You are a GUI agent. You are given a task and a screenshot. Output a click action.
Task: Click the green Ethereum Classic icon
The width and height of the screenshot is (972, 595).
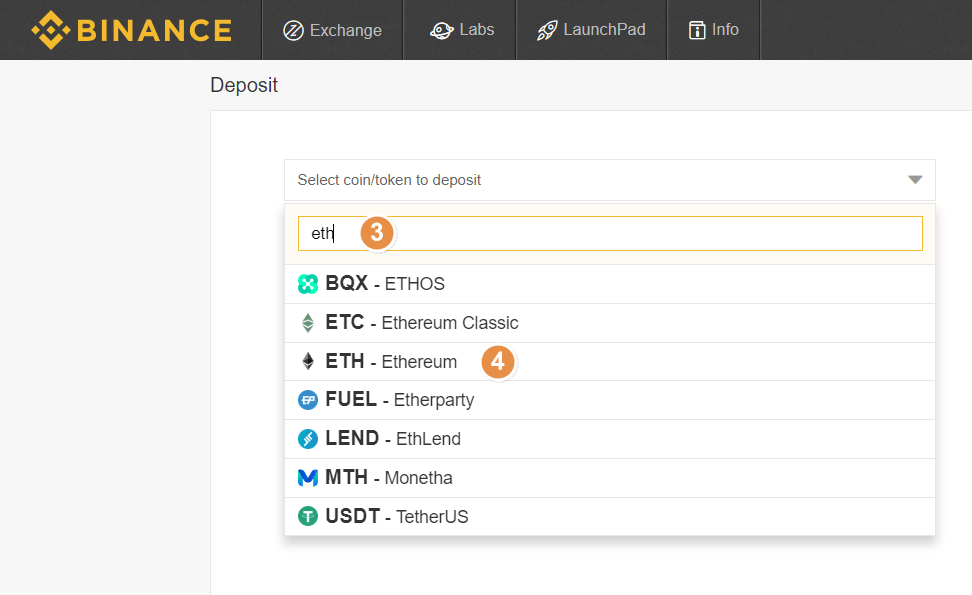[x=308, y=323]
